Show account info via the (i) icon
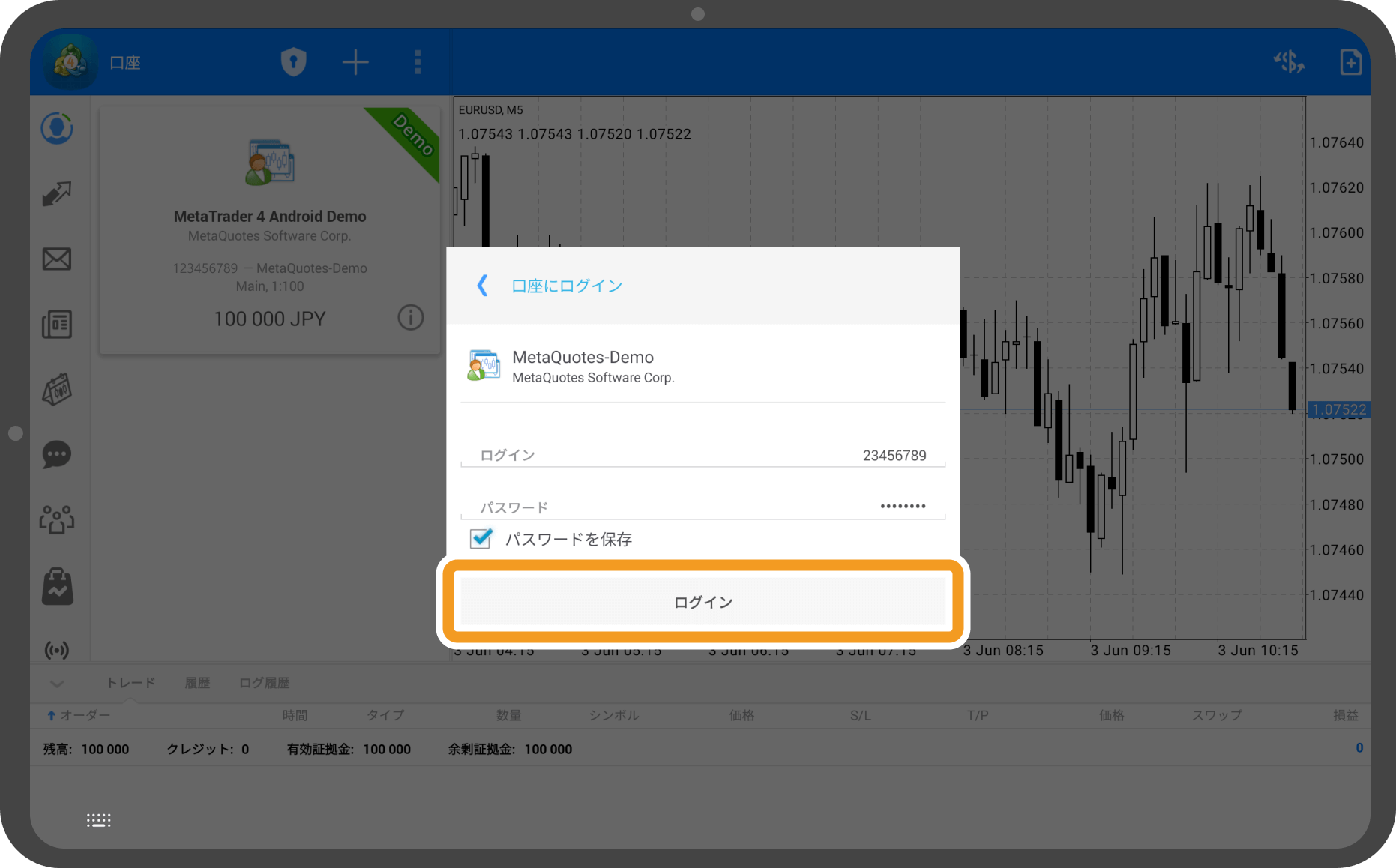This screenshot has width=1396, height=868. coord(410,318)
